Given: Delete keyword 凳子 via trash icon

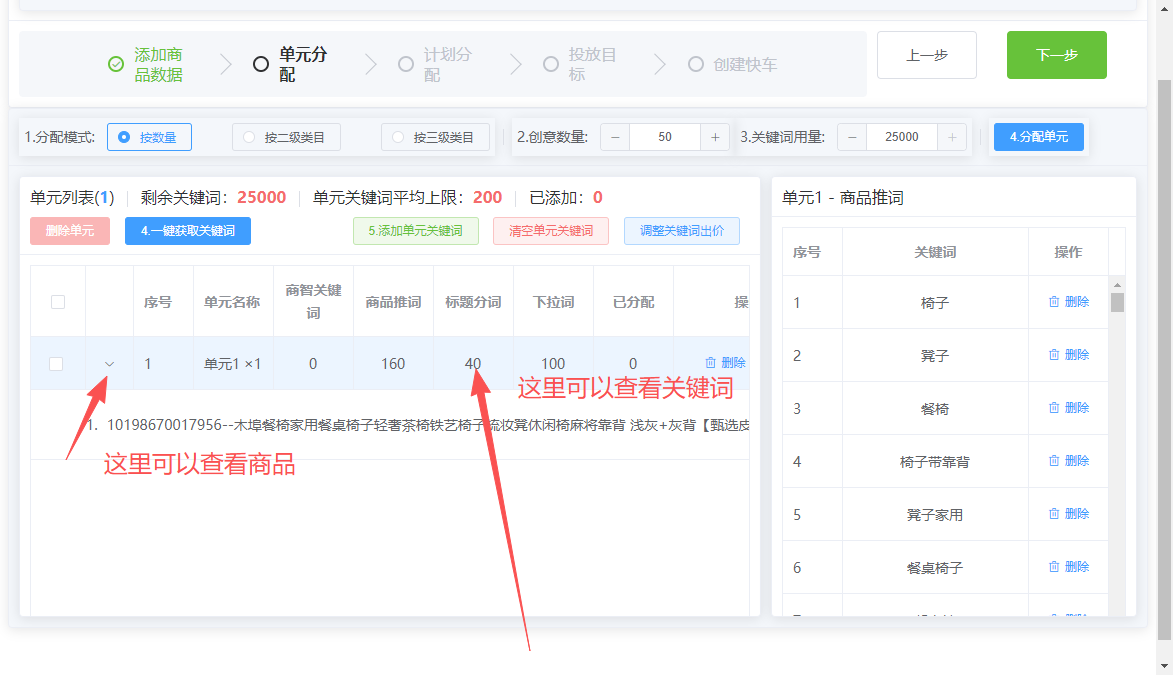Looking at the screenshot, I should [x=1054, y=355].
